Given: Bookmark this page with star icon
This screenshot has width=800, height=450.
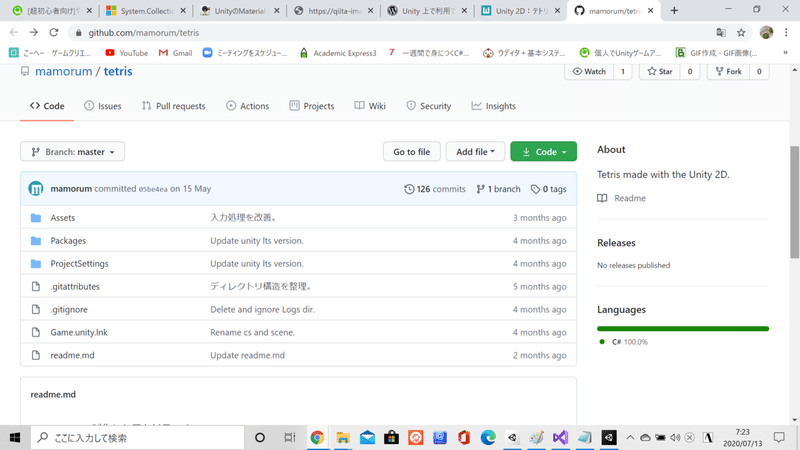Looking at the screenshot, I should [741, 33].
